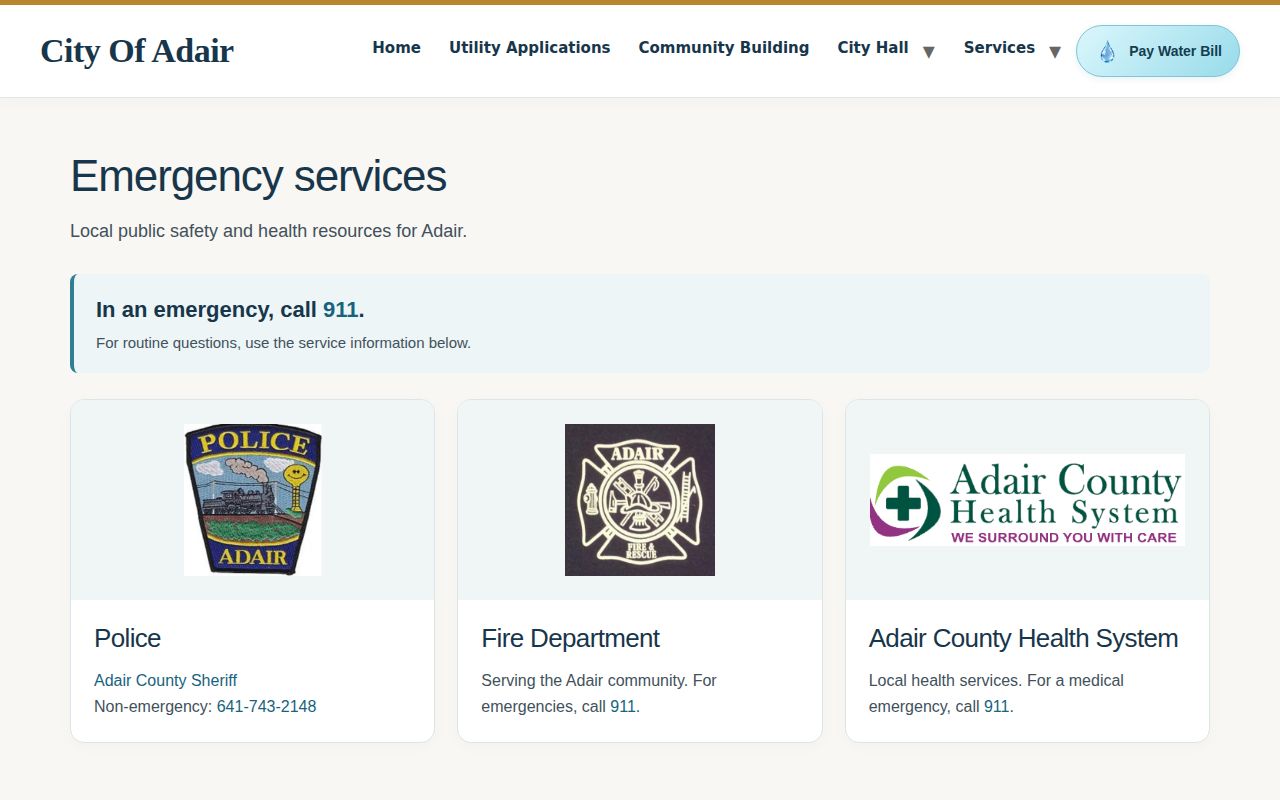This screenshot has height=800, width=1280.
Task: Select the Services menu item
Action: (x=999, y=48)
